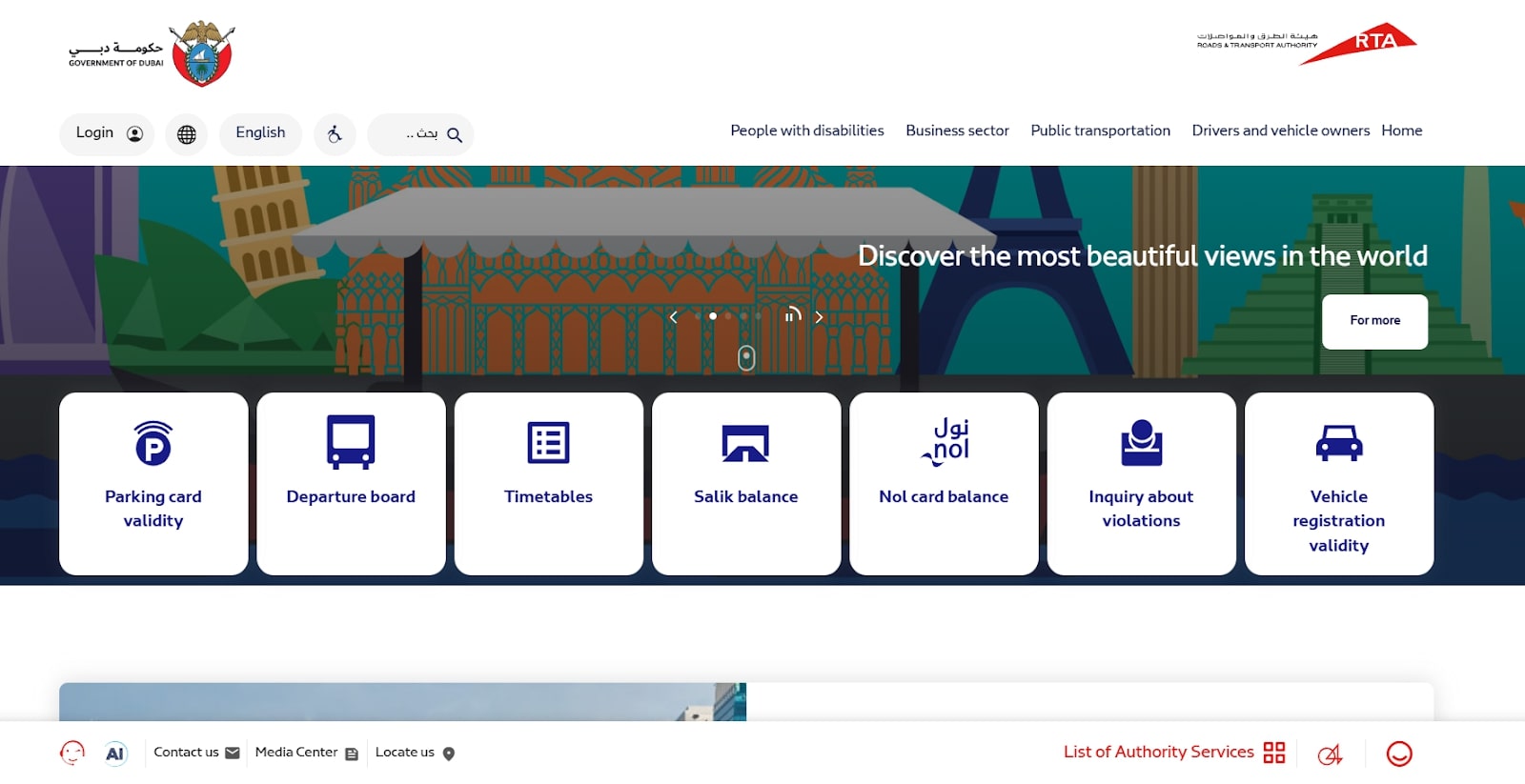Check Salik balance via its card
This screenshot has height=784, width=1525.
(746, 484)
